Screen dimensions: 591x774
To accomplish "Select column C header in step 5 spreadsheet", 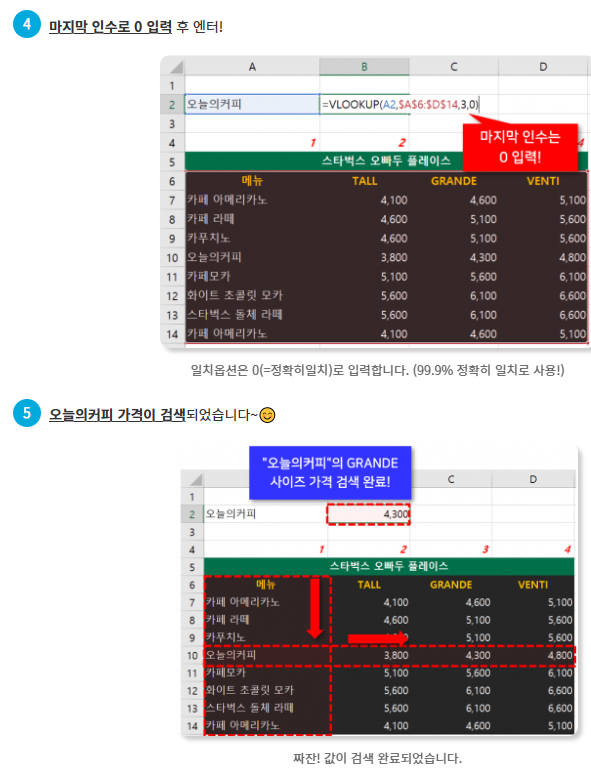I will pyautogui.click(x=450, y=479).
